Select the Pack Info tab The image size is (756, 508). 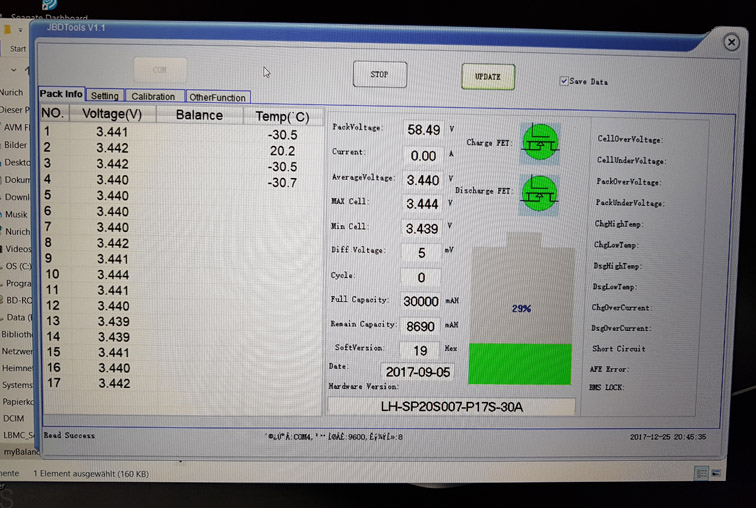pyautogui.click(x=61, y=94)
